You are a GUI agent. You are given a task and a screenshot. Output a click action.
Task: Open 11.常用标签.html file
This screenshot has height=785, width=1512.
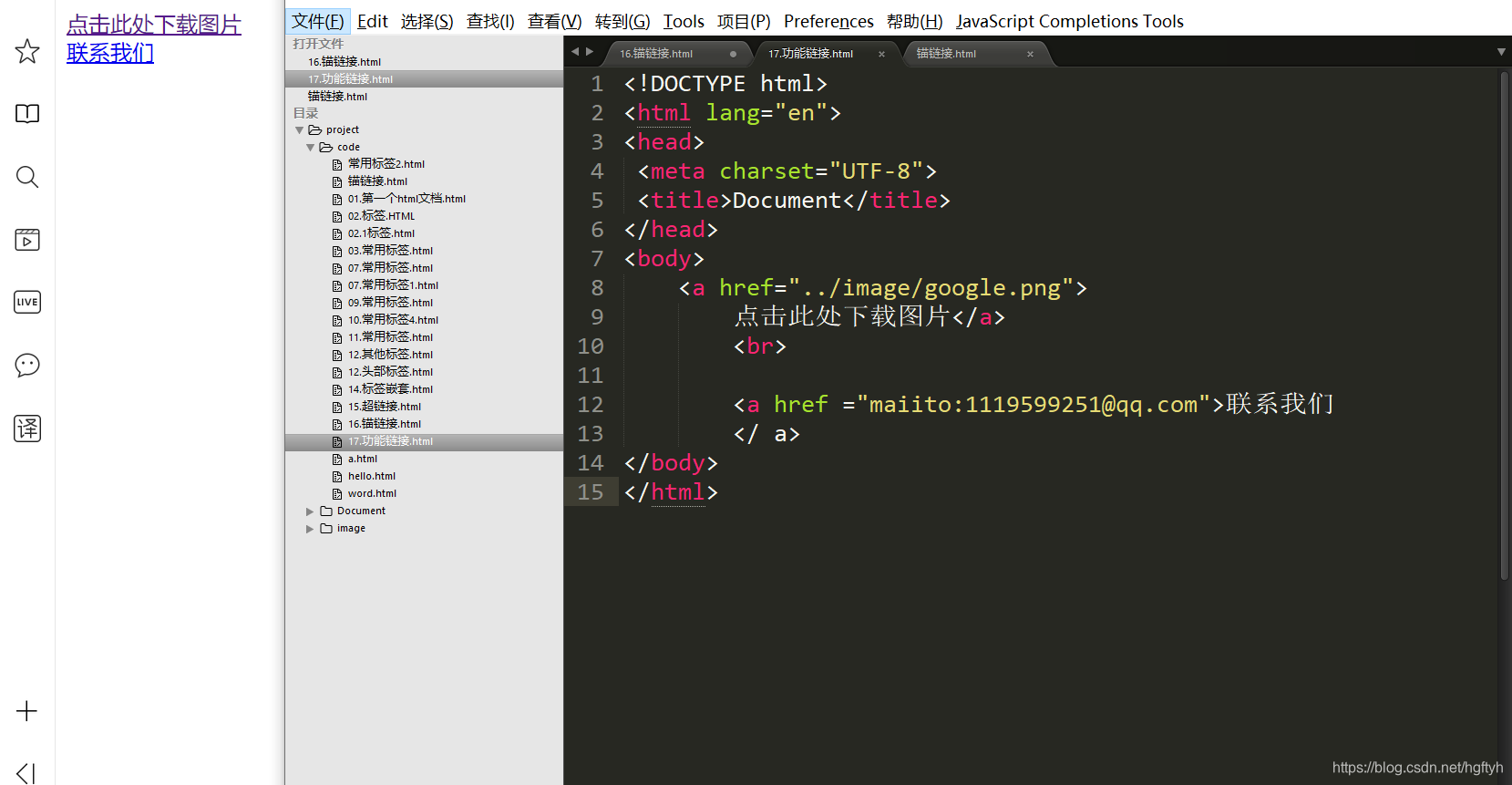390,337
